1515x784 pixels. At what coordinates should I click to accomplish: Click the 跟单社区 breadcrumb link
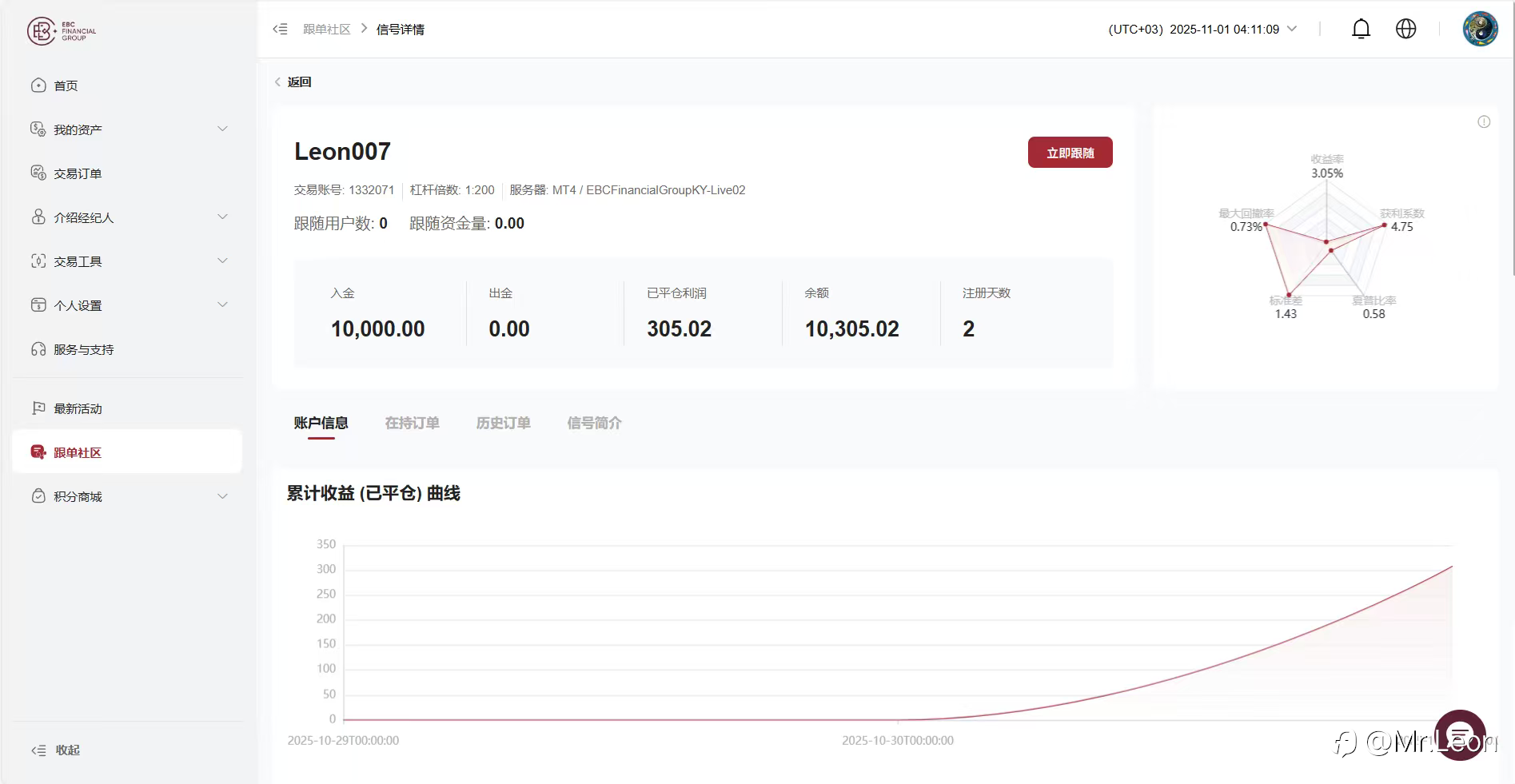[x=327, y=30]
